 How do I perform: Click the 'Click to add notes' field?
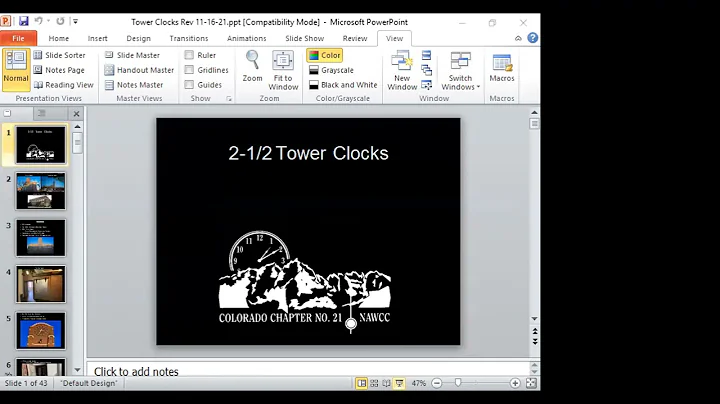(x=308, y=371)
